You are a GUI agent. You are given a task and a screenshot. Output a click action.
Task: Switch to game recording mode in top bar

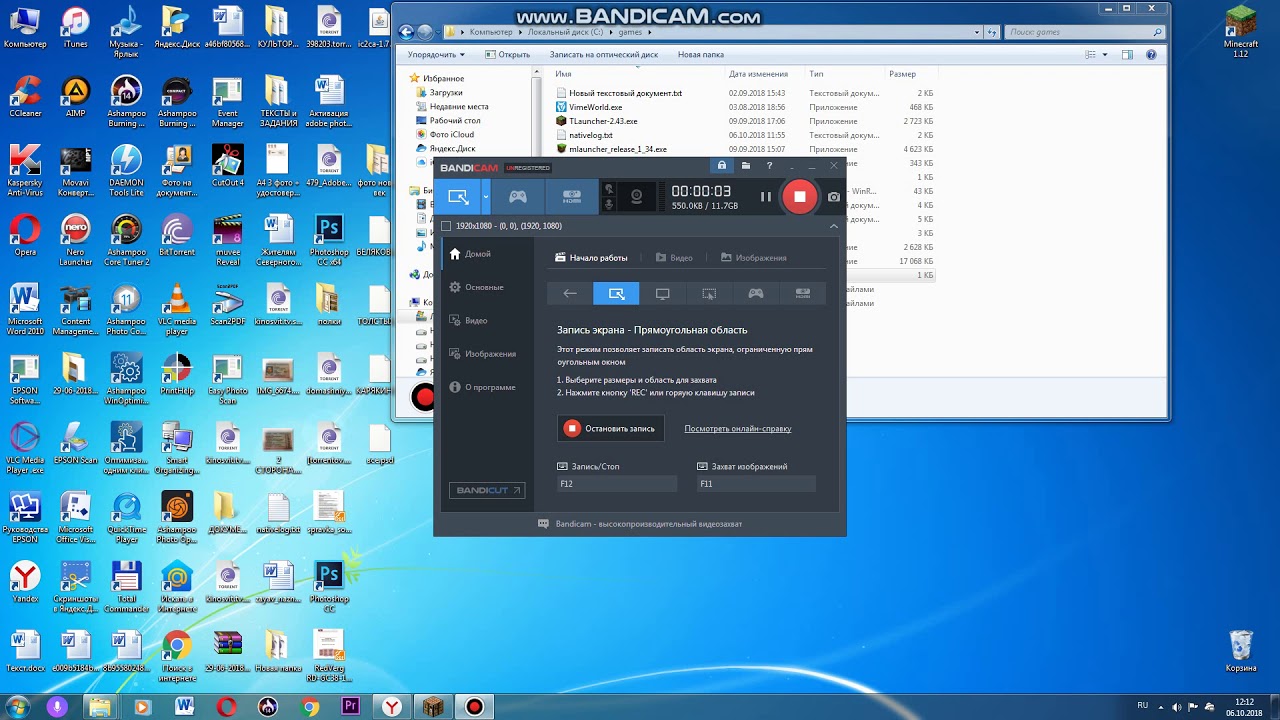pyautogui.click(x=518, y=197)
